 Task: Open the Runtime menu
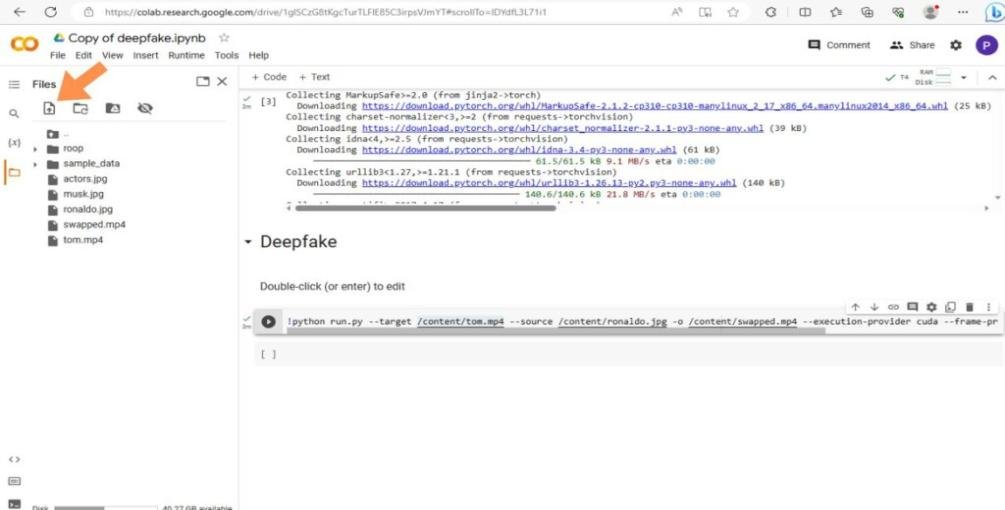pos(186,55)
